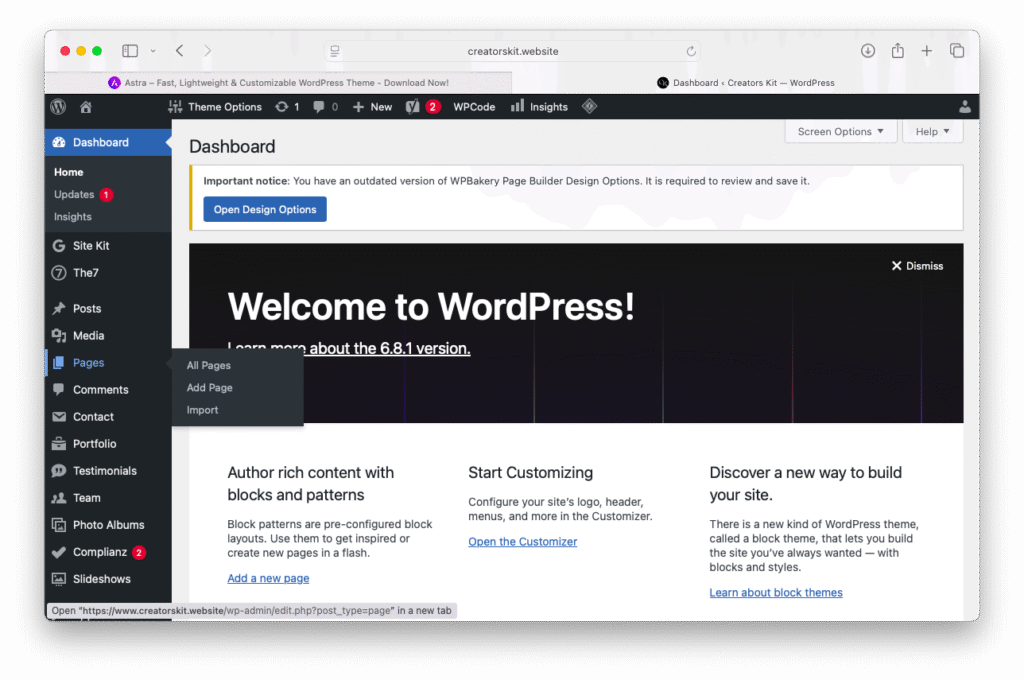
Task: Click the Safari share icon
Action: pos(898,50)
